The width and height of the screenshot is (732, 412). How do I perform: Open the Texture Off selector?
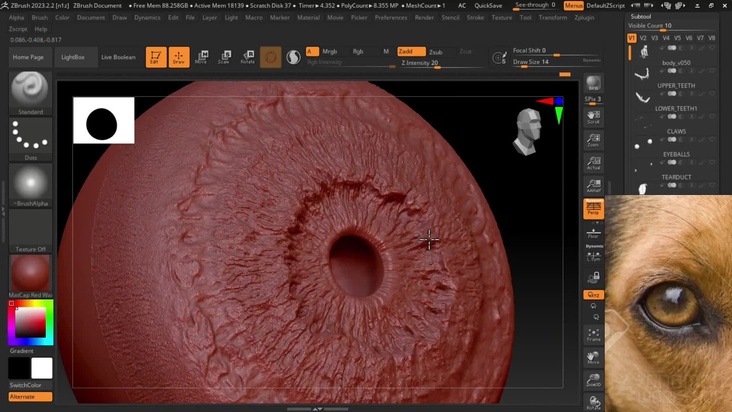pyautogui.click(x=30, y=231)
